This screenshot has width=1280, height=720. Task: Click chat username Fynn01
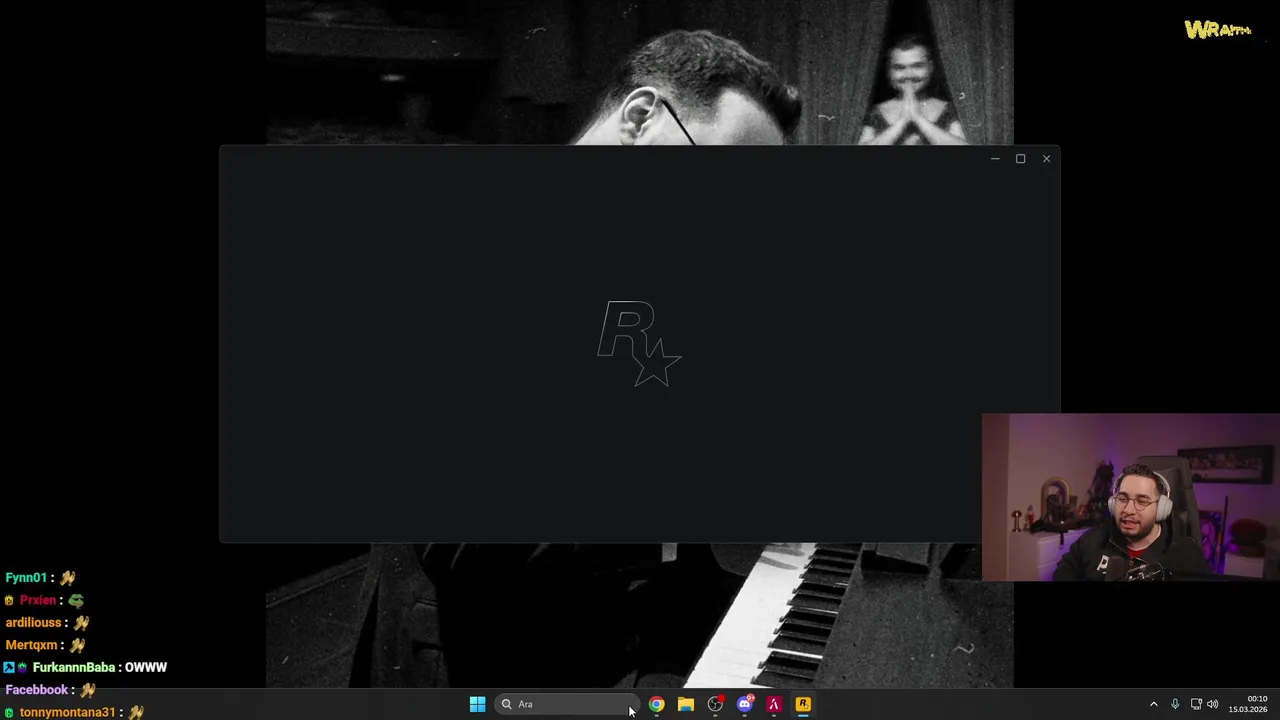pyautogui.click(x=26, y=578)
